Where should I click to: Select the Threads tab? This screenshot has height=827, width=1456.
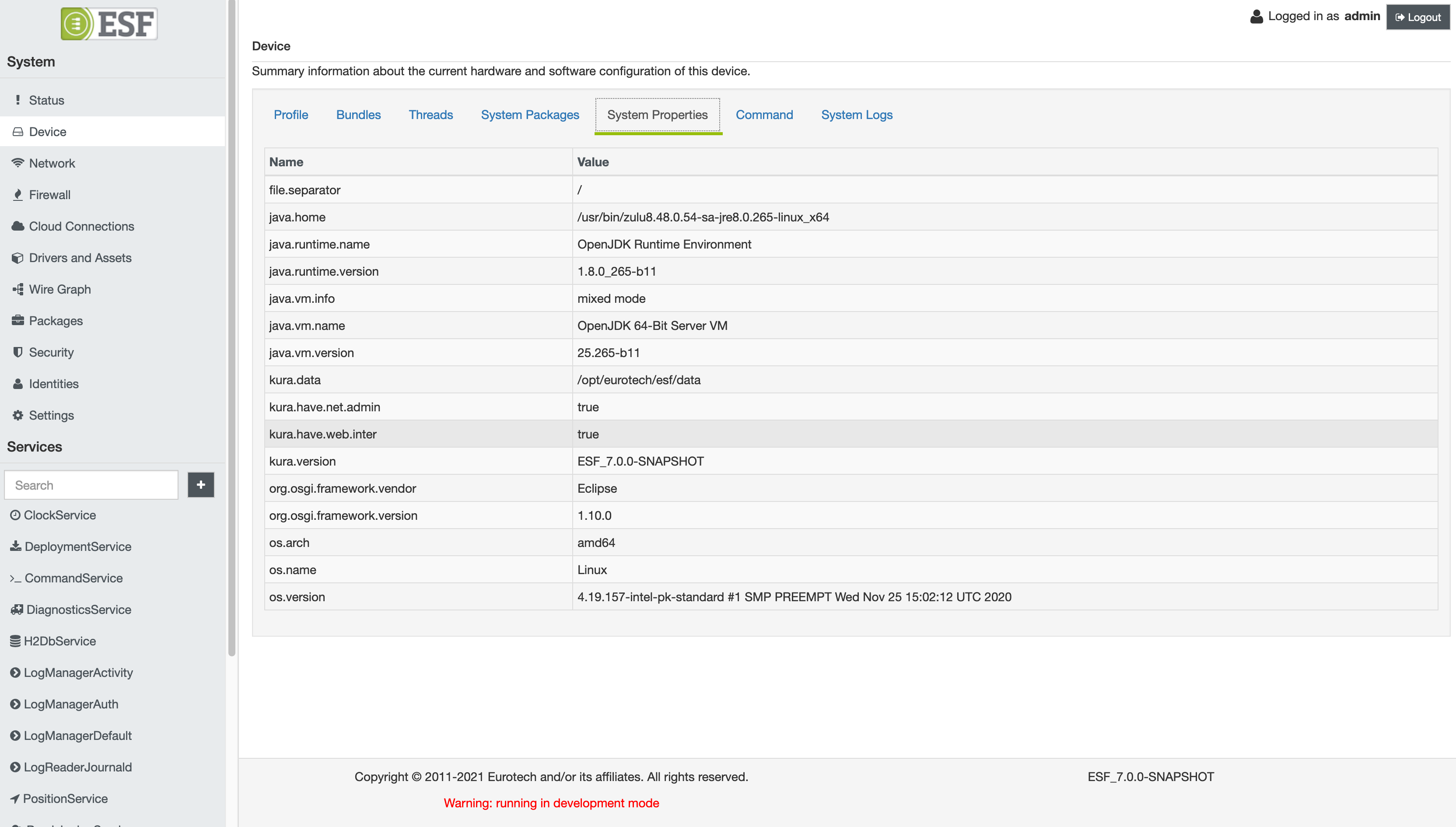coord(430,115)
